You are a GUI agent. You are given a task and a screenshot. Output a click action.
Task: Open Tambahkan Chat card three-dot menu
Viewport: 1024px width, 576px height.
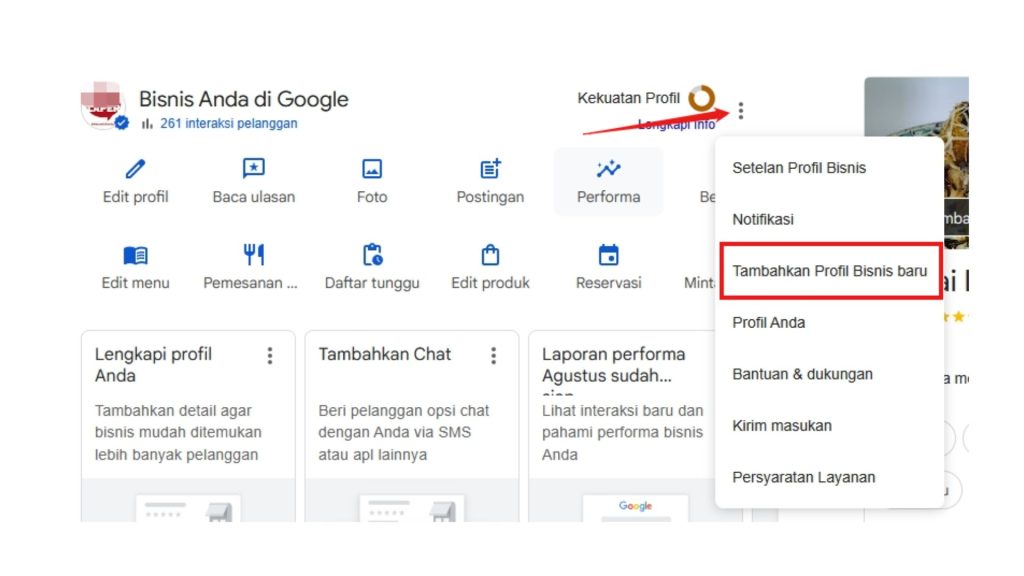pyautogui.click(x=493, y=355)
